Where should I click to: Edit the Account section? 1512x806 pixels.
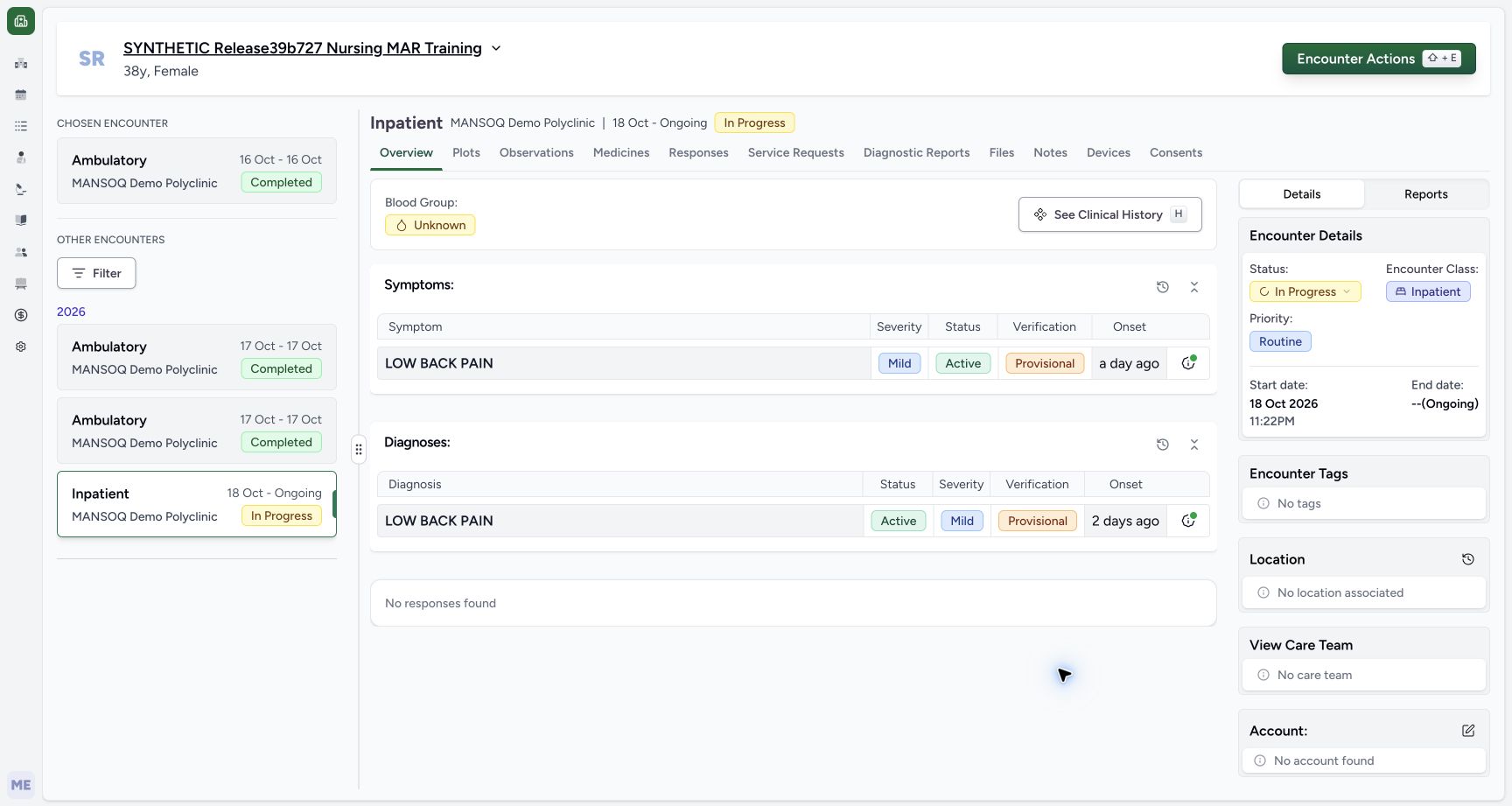[x=1468, y=731]
